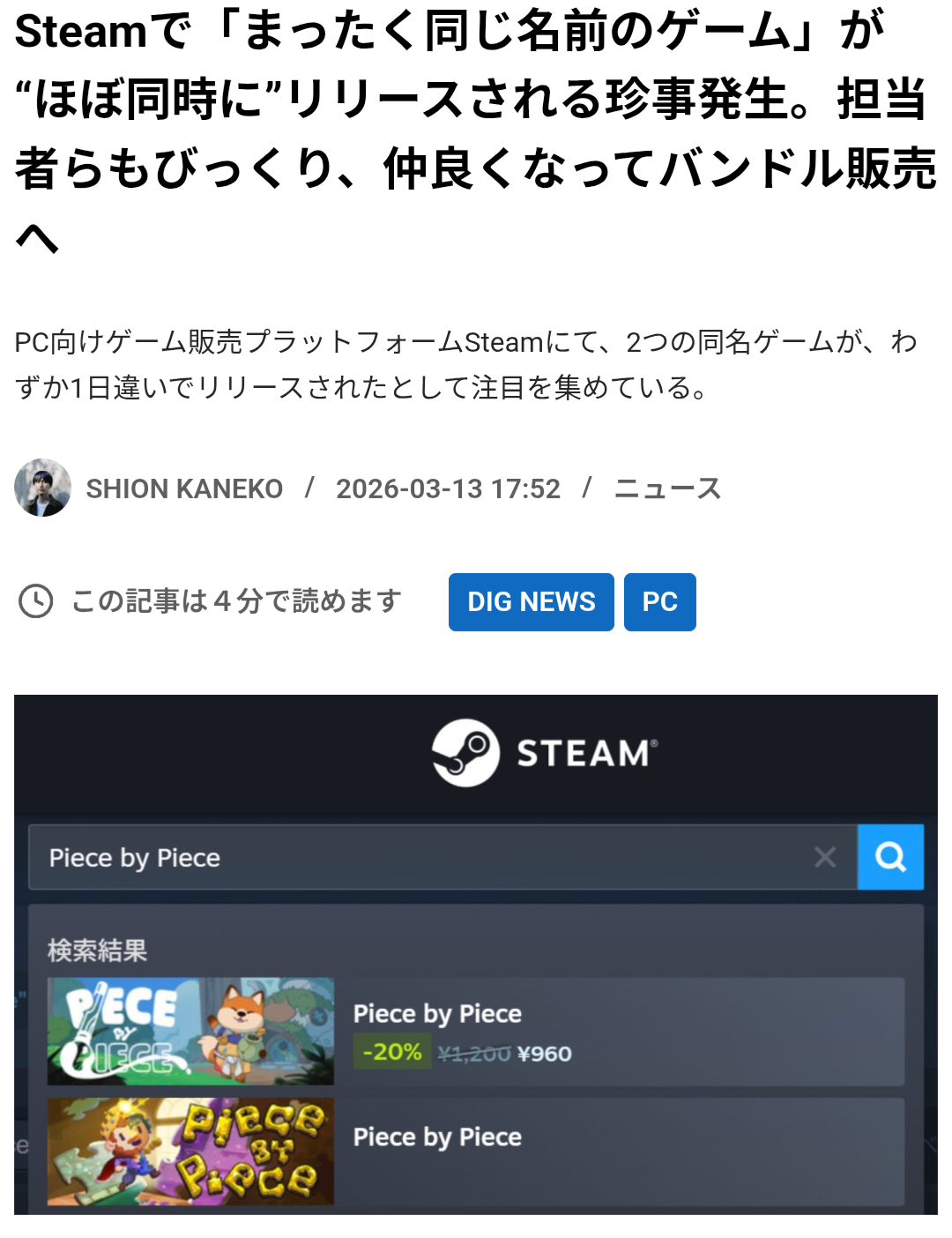Open the ニュース category link
The width and height of the screenshot is (952, 1238).
(667, 488)
